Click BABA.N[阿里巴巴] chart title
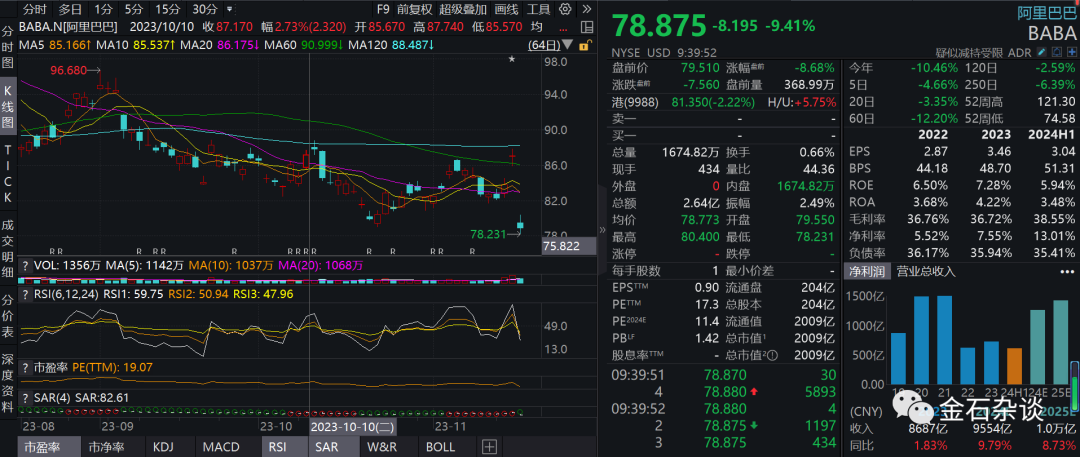1080x457 pixels. click(x=68, y=28)
